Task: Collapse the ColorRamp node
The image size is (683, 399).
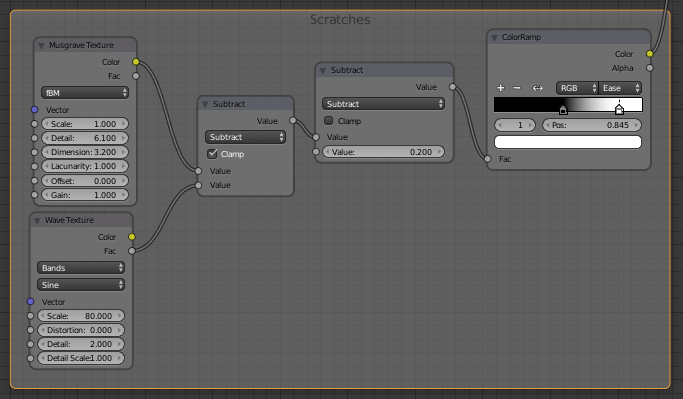Action: [x=494, y=38]
